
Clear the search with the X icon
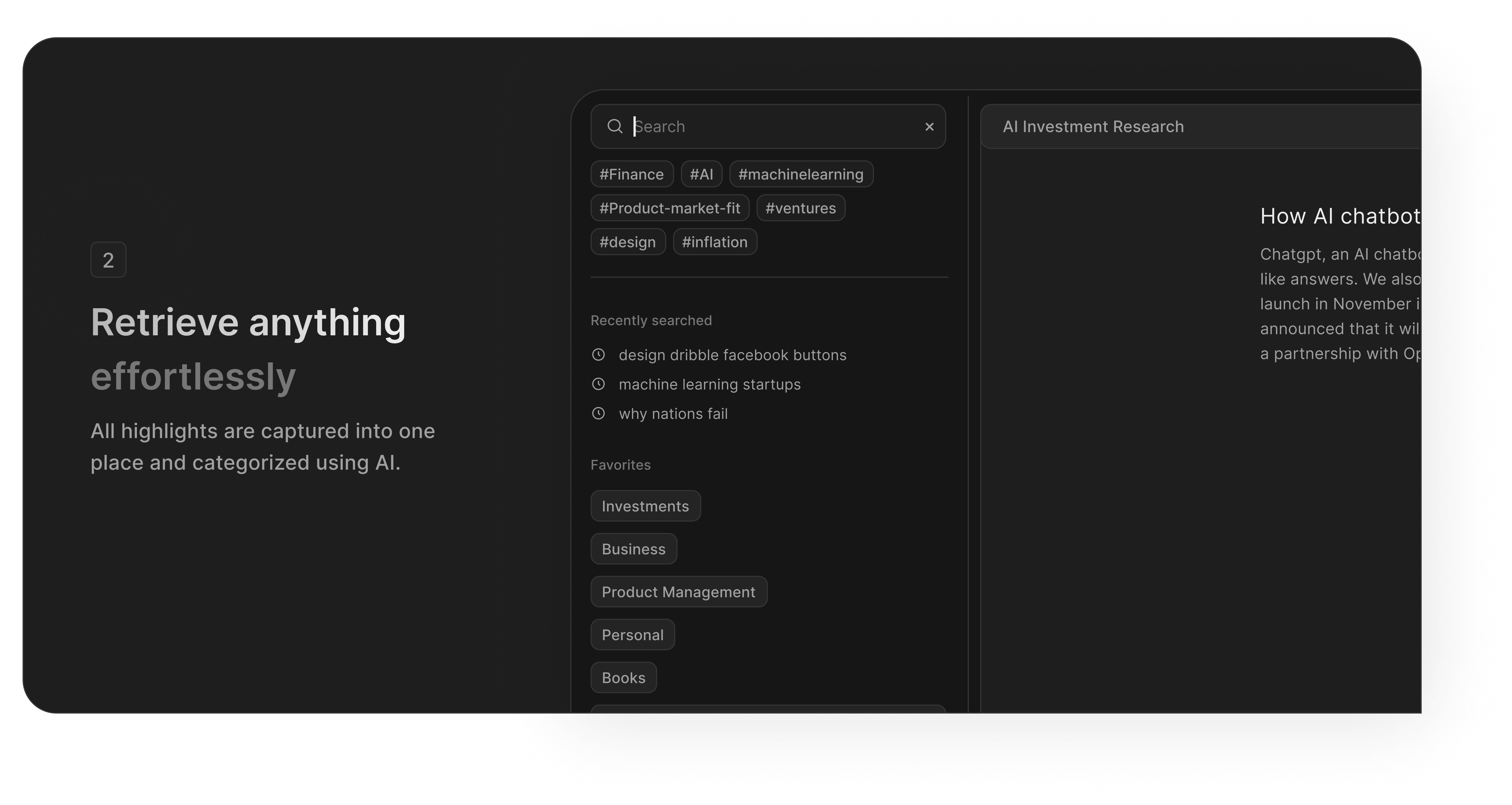coord(929,127)
